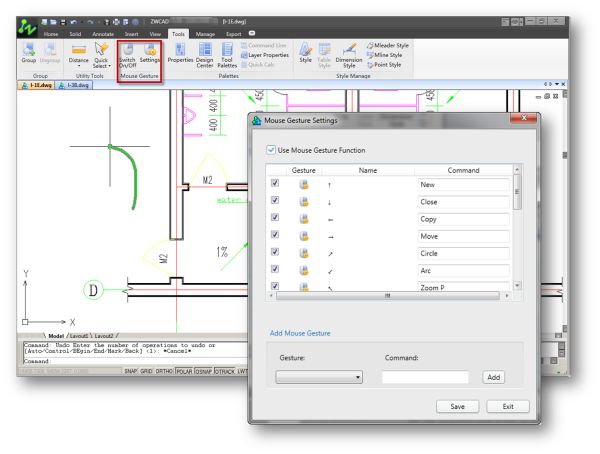Click Undo in quick access toolbar

click(x=73, y=22)
